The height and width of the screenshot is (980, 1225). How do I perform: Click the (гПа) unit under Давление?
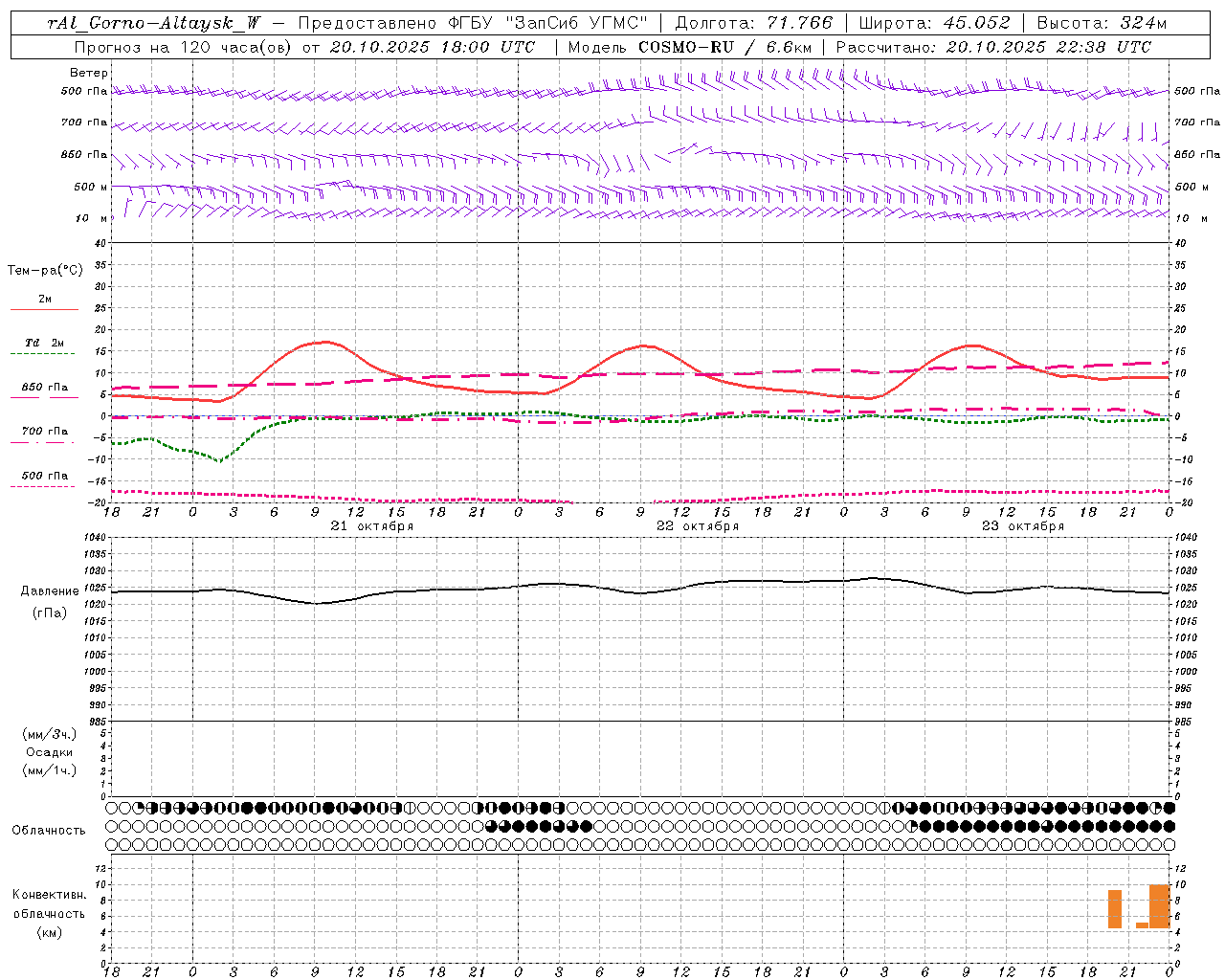click(x=50, y=613)
